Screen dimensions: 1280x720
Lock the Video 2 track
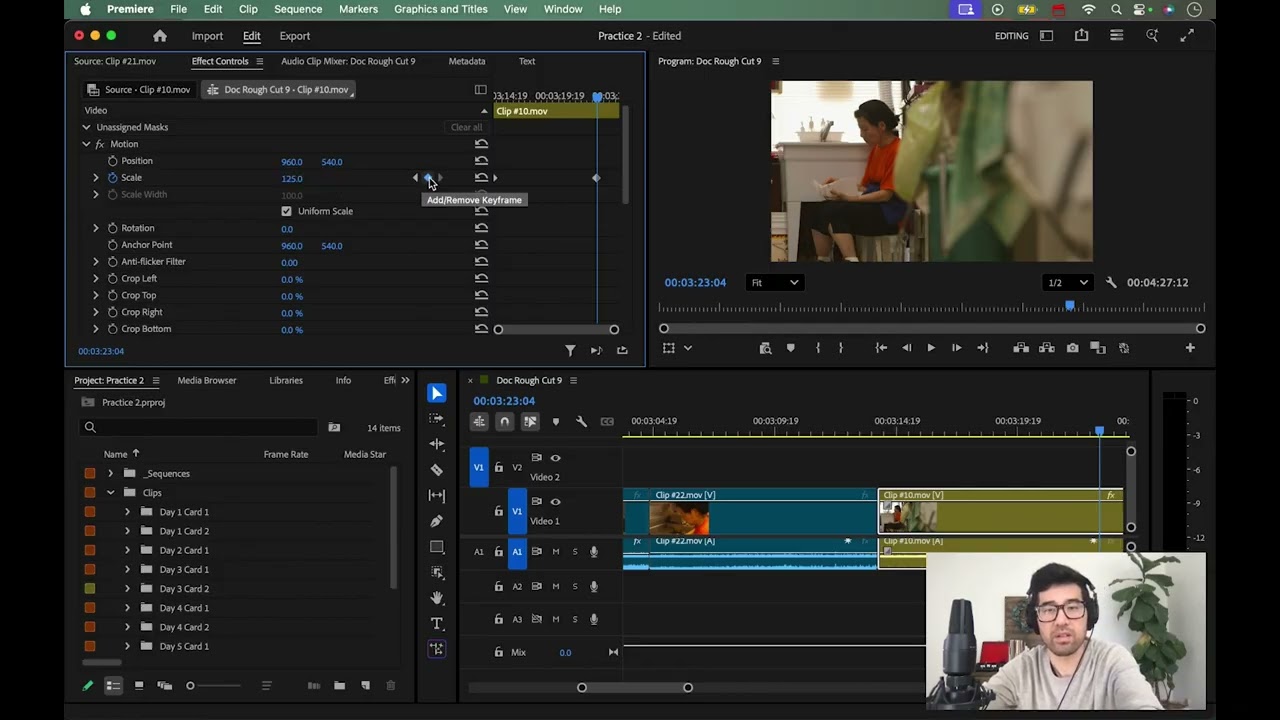pyautogui.click(x=498, y=467)
